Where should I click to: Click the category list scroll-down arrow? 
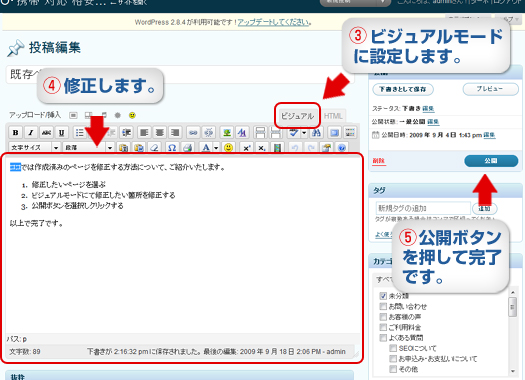(x=513, y=371)
